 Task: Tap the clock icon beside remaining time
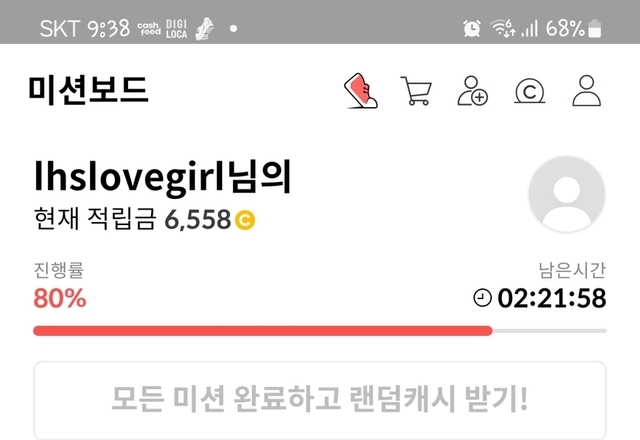[x=482, y=297]
